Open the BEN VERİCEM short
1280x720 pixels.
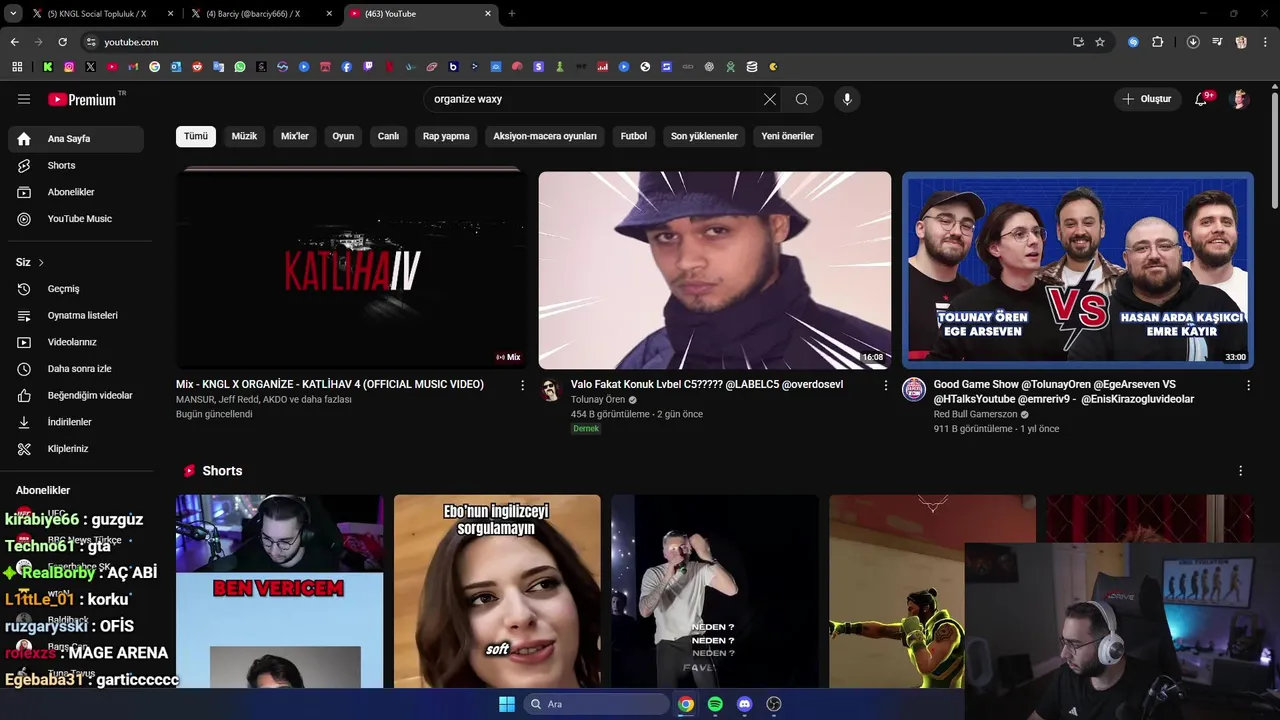(280, 592)
